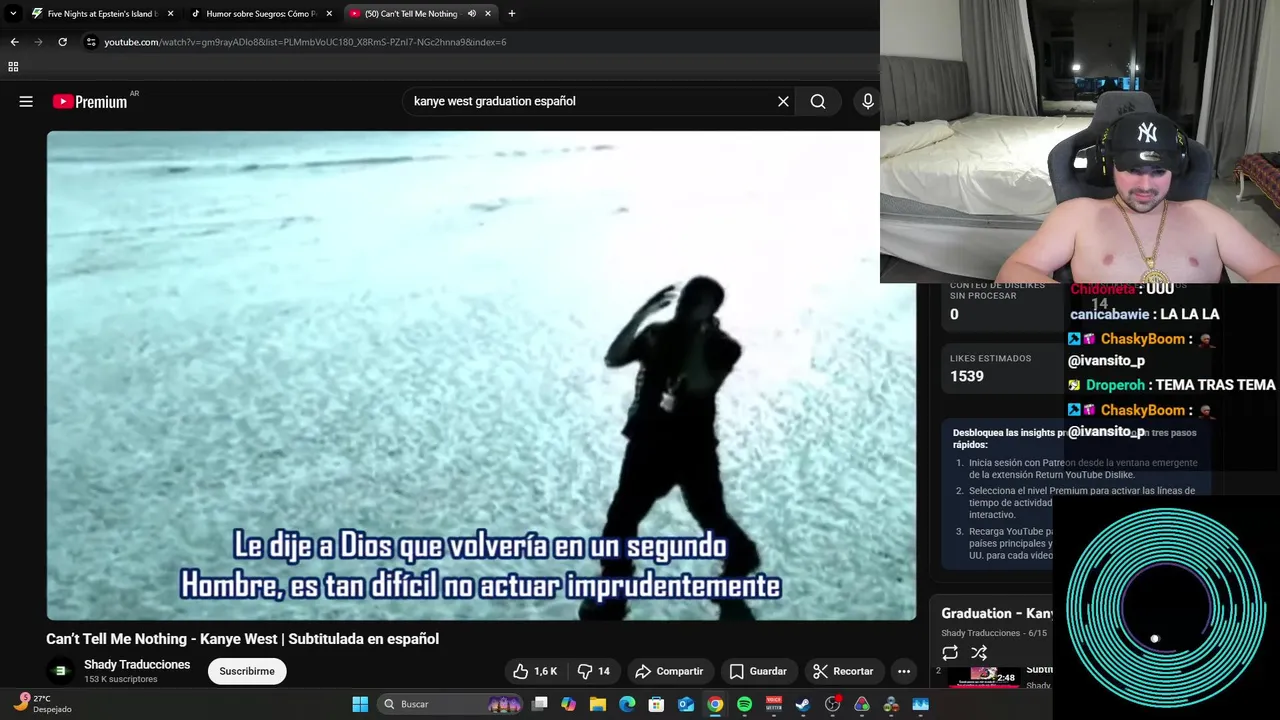The image size is (1280, 720).
Task: Focus the YouTube search field
Action: [x=590, y=101]
